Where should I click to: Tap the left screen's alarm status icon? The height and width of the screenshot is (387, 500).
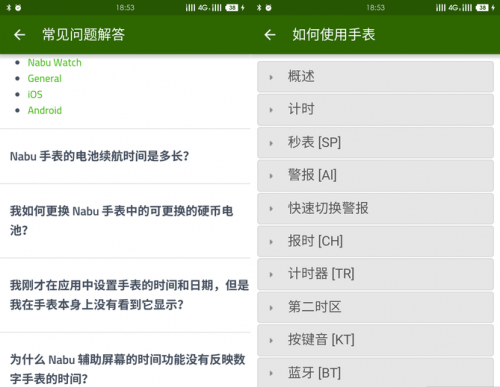point(18,8)
